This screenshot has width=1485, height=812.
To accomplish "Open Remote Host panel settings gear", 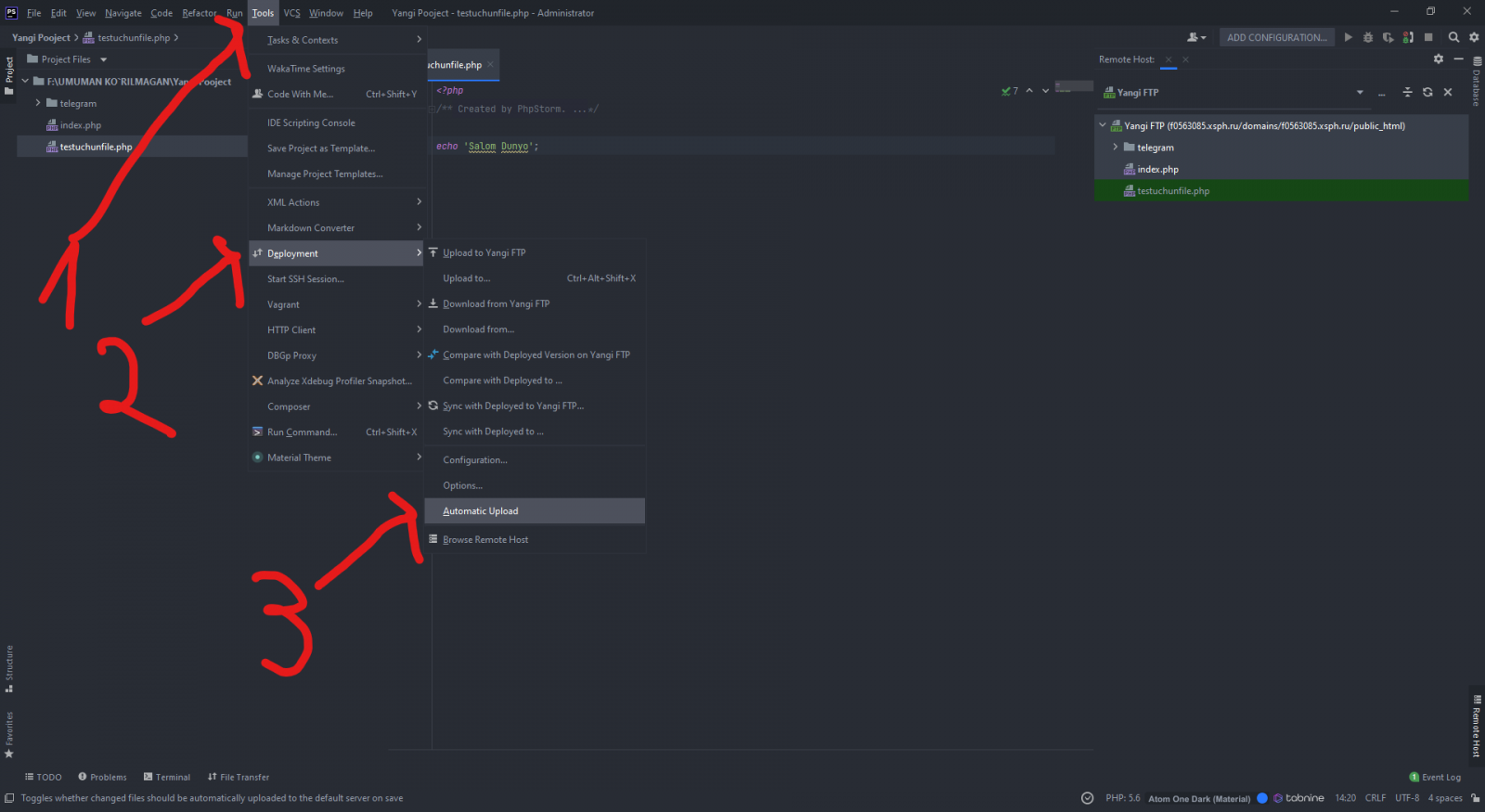I will [x=1439, y=58].
